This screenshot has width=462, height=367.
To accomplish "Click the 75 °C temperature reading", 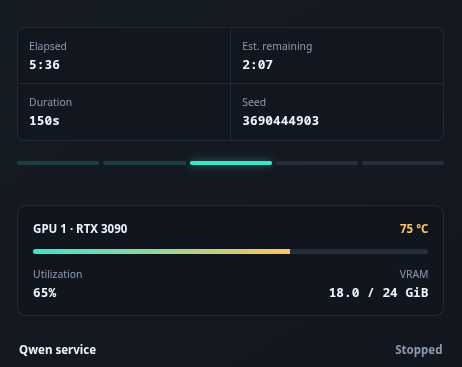I will [x=414, y=229].
